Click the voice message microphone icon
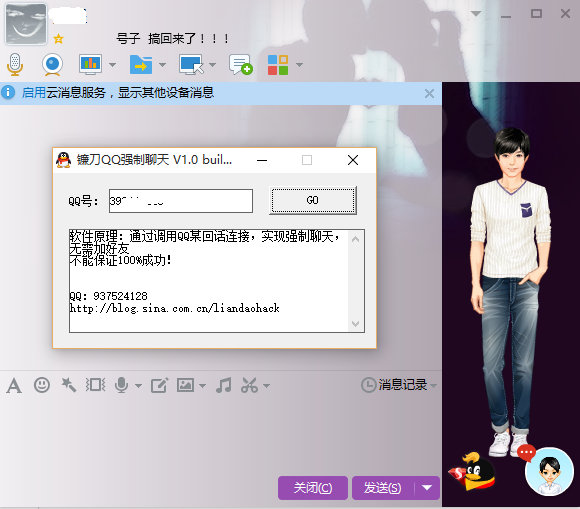The width and height of the screenshot is (580, 509). [121, 385]
